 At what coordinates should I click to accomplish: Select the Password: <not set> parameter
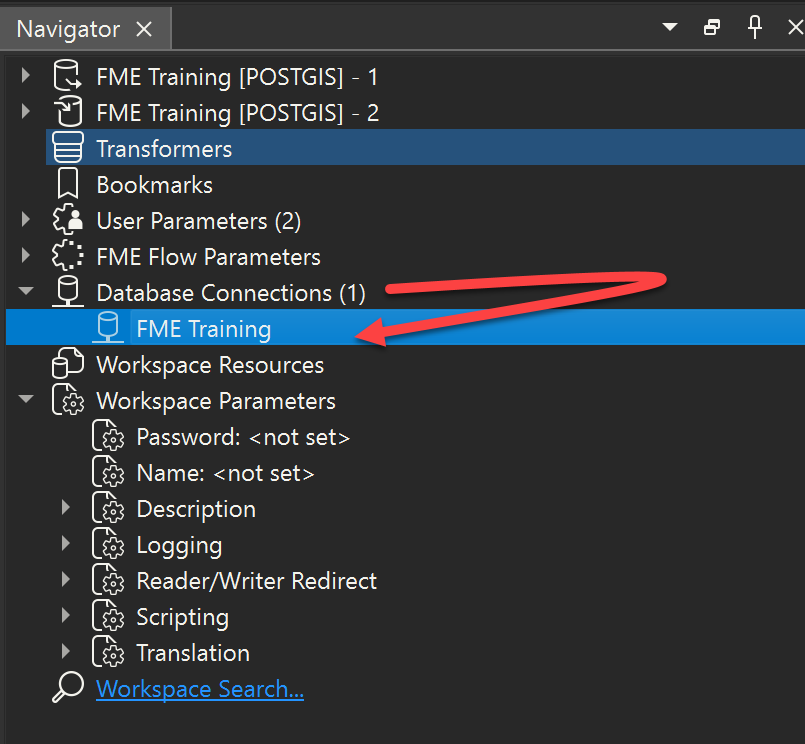tap(243, 437)
